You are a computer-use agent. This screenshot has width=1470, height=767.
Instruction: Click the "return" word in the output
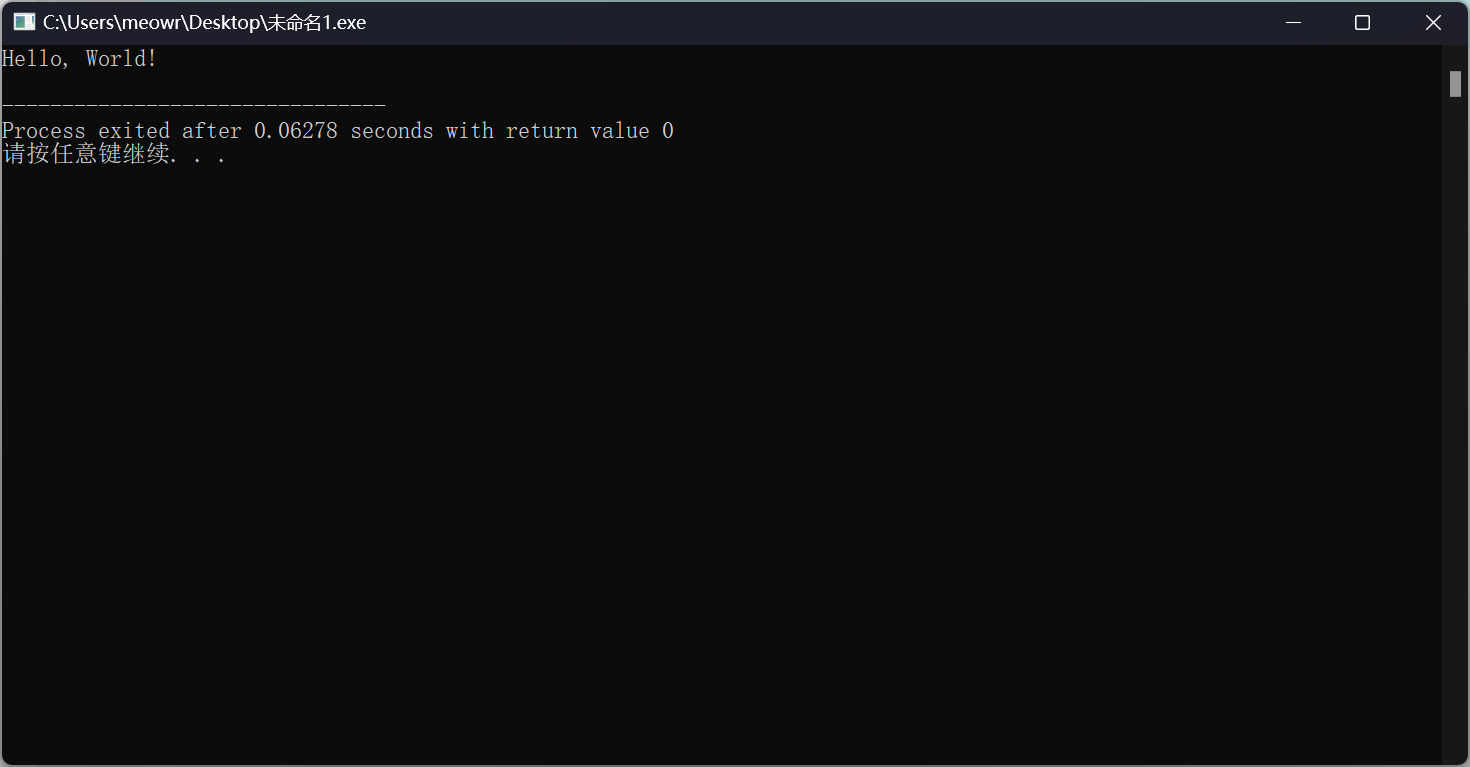click(541, 131)
